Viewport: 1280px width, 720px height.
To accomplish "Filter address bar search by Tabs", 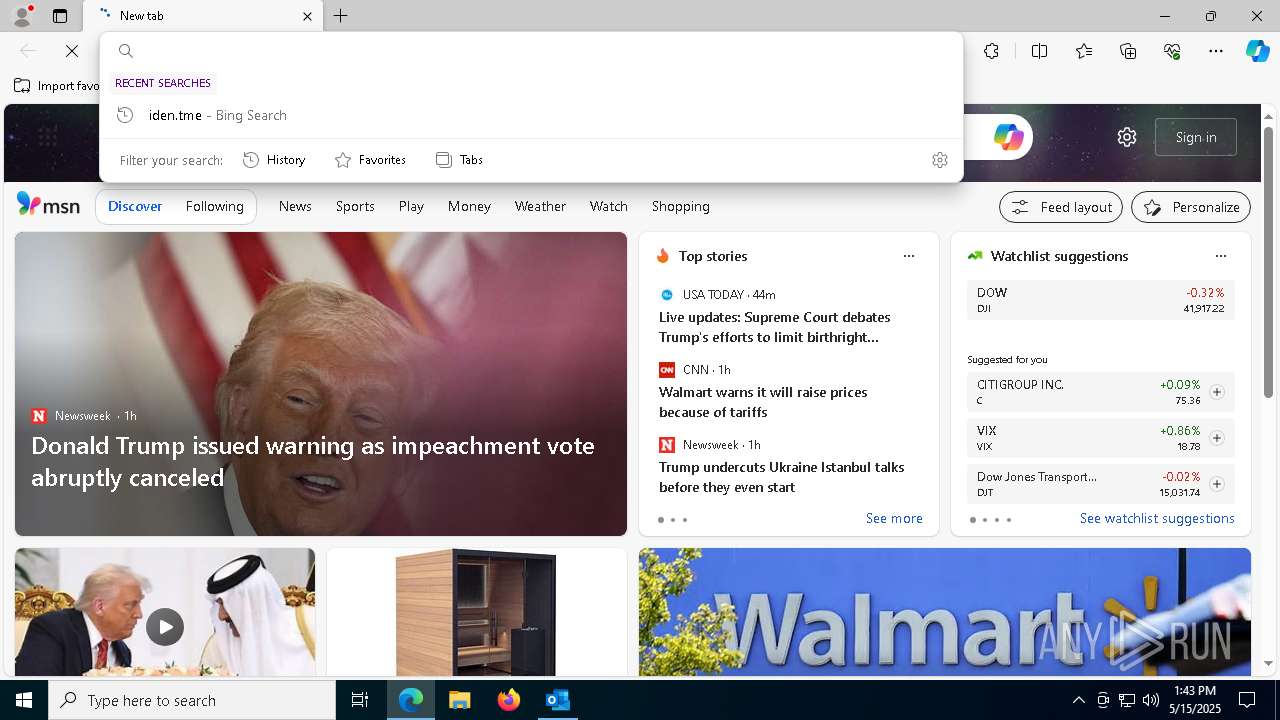I will click(459, 160).
